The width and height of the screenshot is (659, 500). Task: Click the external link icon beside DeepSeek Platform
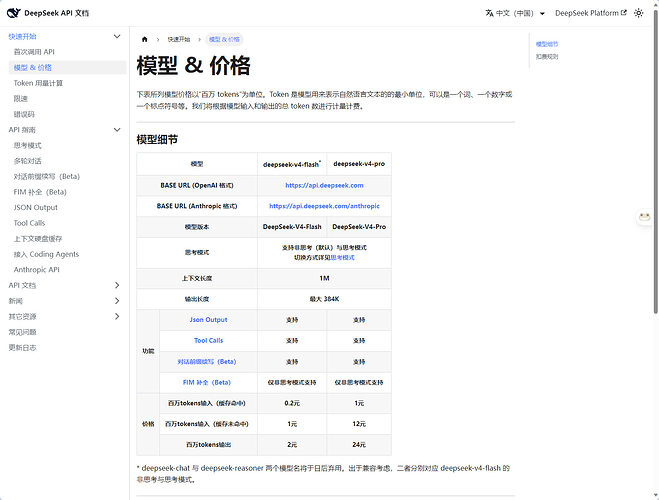click(624, 13)
